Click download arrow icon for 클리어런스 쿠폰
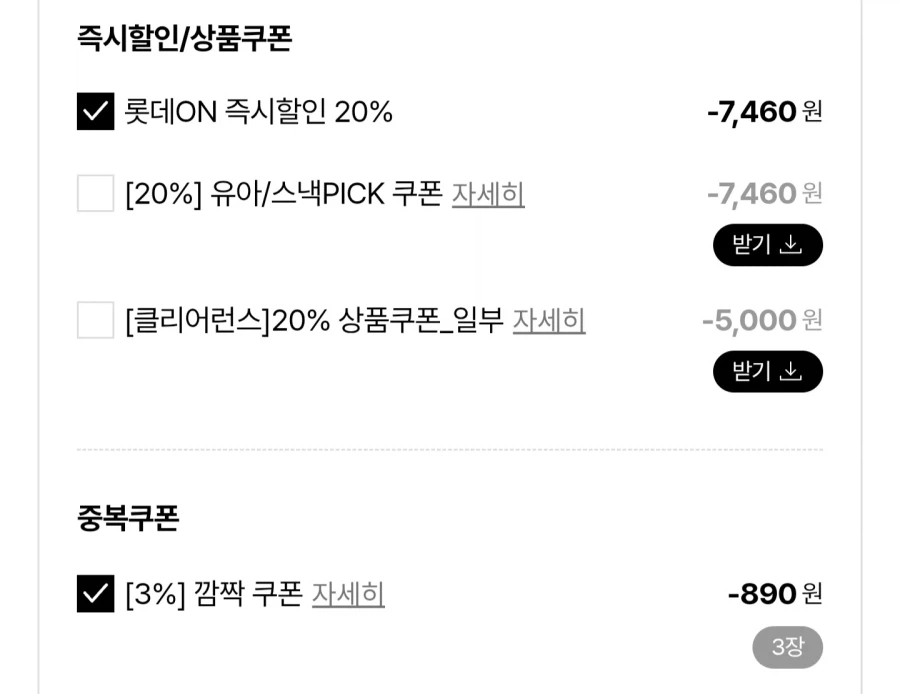Viewport: 900px width, 694px height. 791,372
